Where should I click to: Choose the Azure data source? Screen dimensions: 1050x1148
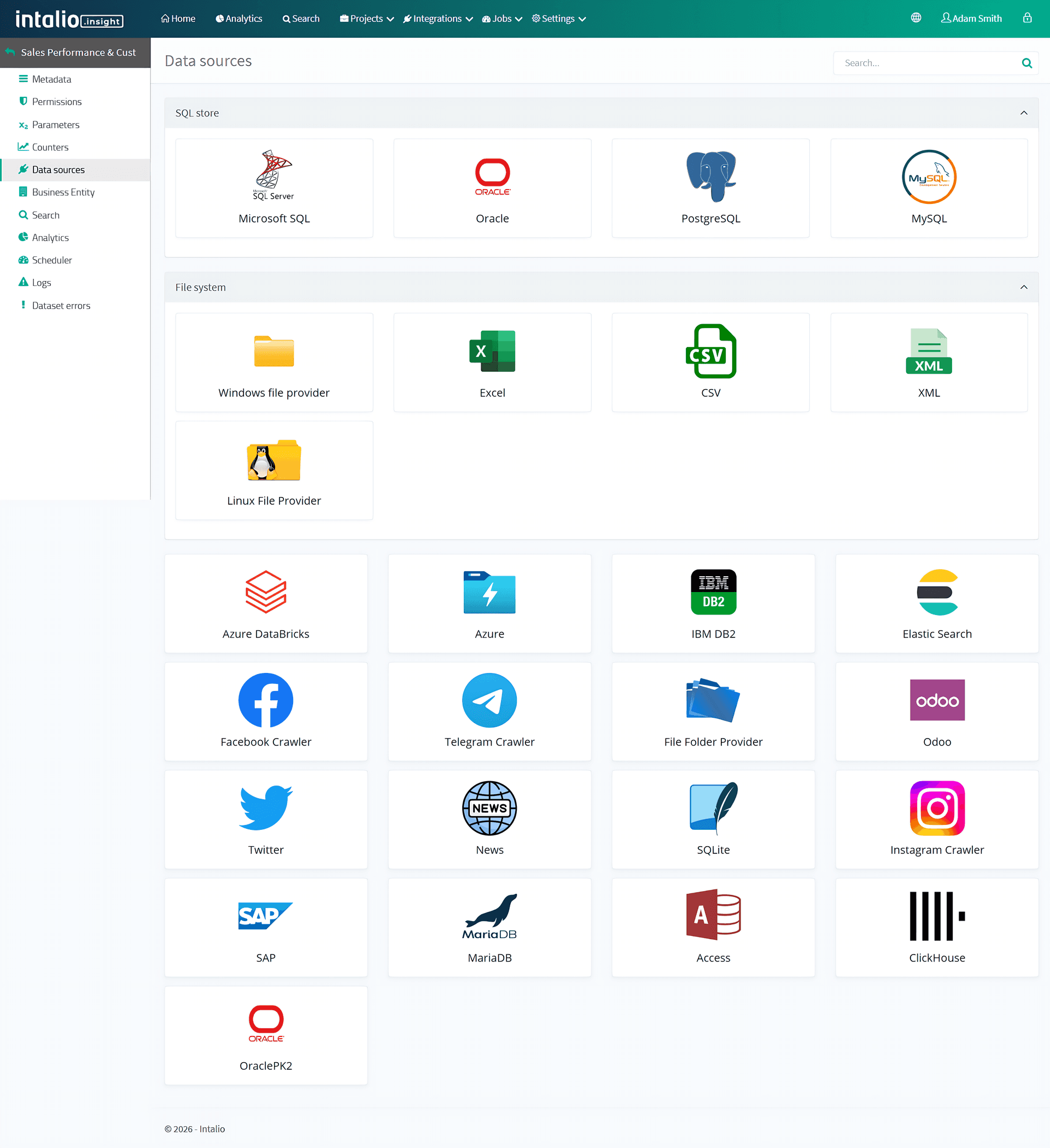tap(489, 604)
